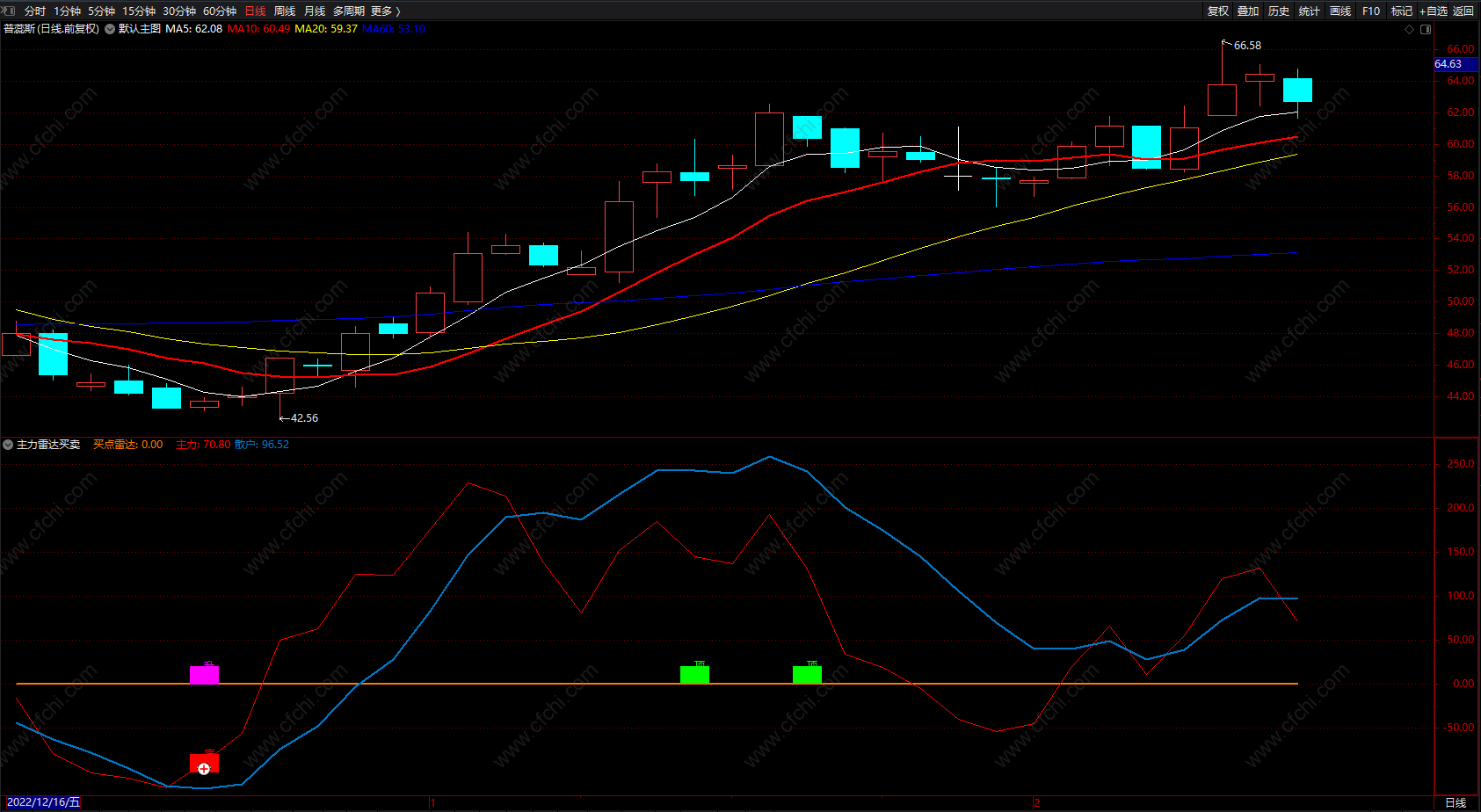The image size is (1481, 812).
Task: Click the MA10: 60.49 value
Action: point(258,29)
